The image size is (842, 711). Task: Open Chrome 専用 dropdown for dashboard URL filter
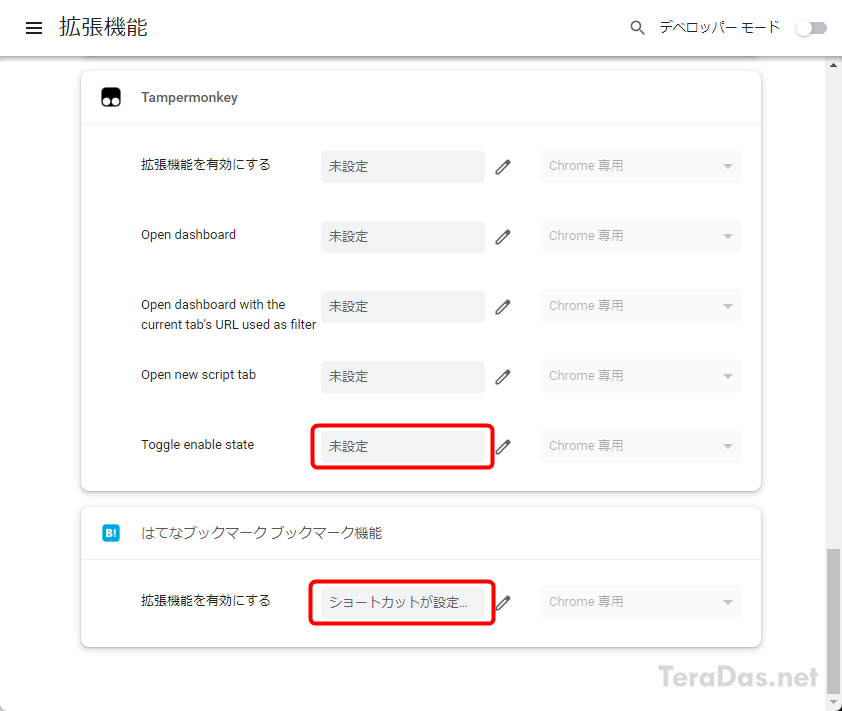[641, 306]
